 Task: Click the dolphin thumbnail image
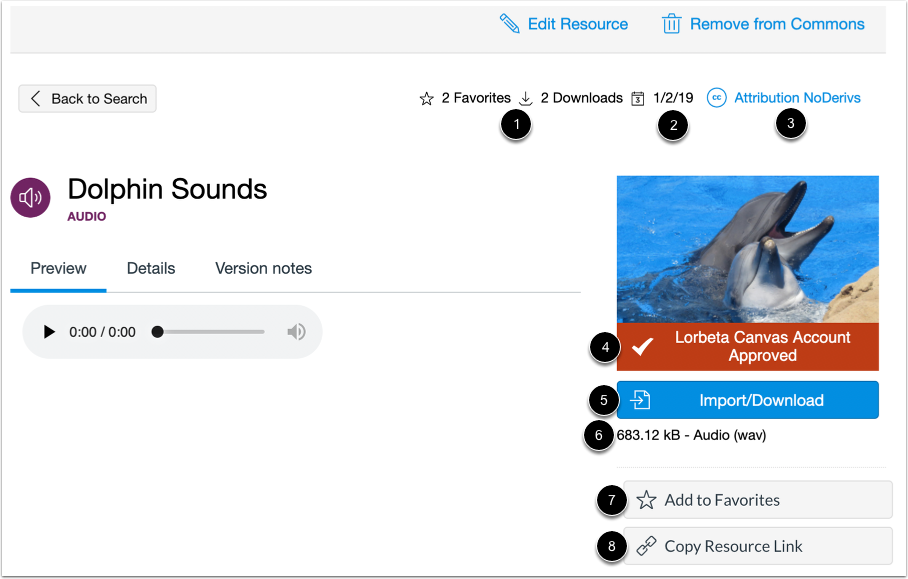click(747, 248)
